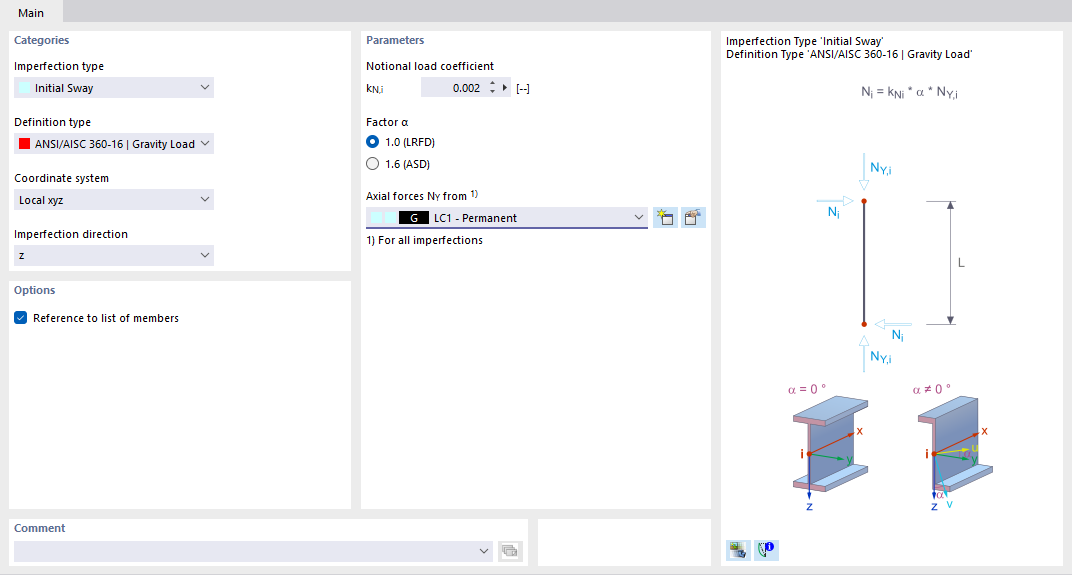Click the 'Axial forces NY from' label
The height and width of the screenshot is (575, 1072).
click(422, 196)
